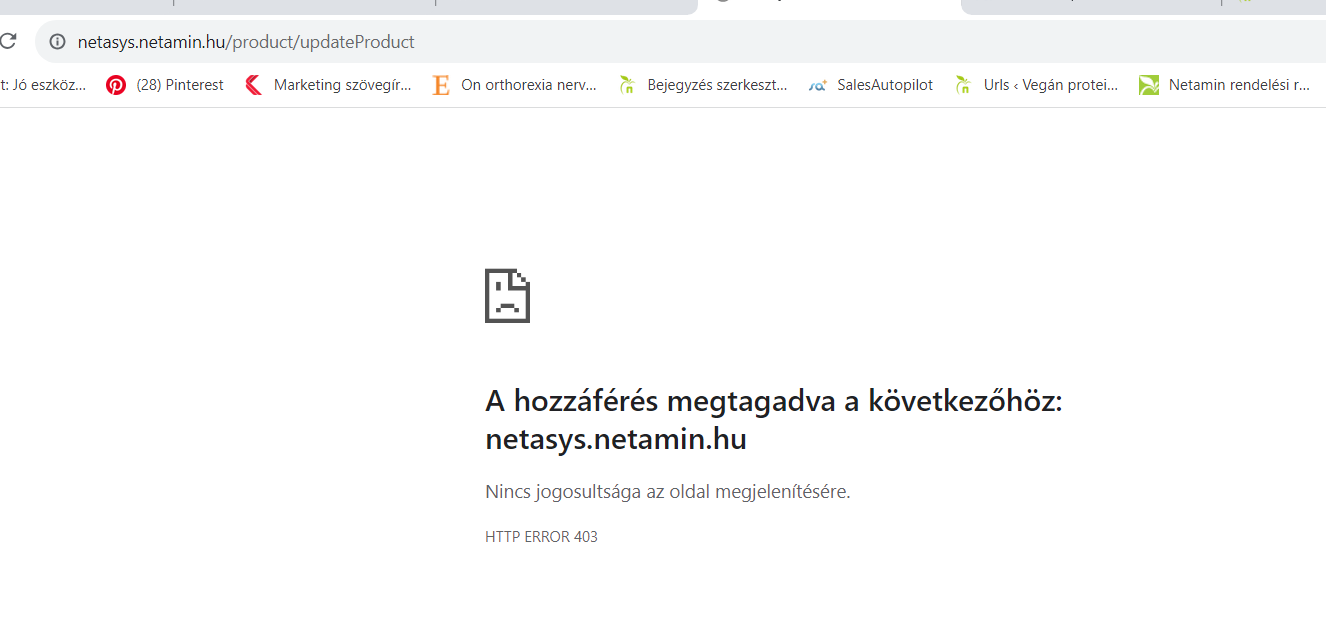
Task: Click the orange E icon of orthorexia bookmark
Action: [441, 85]
